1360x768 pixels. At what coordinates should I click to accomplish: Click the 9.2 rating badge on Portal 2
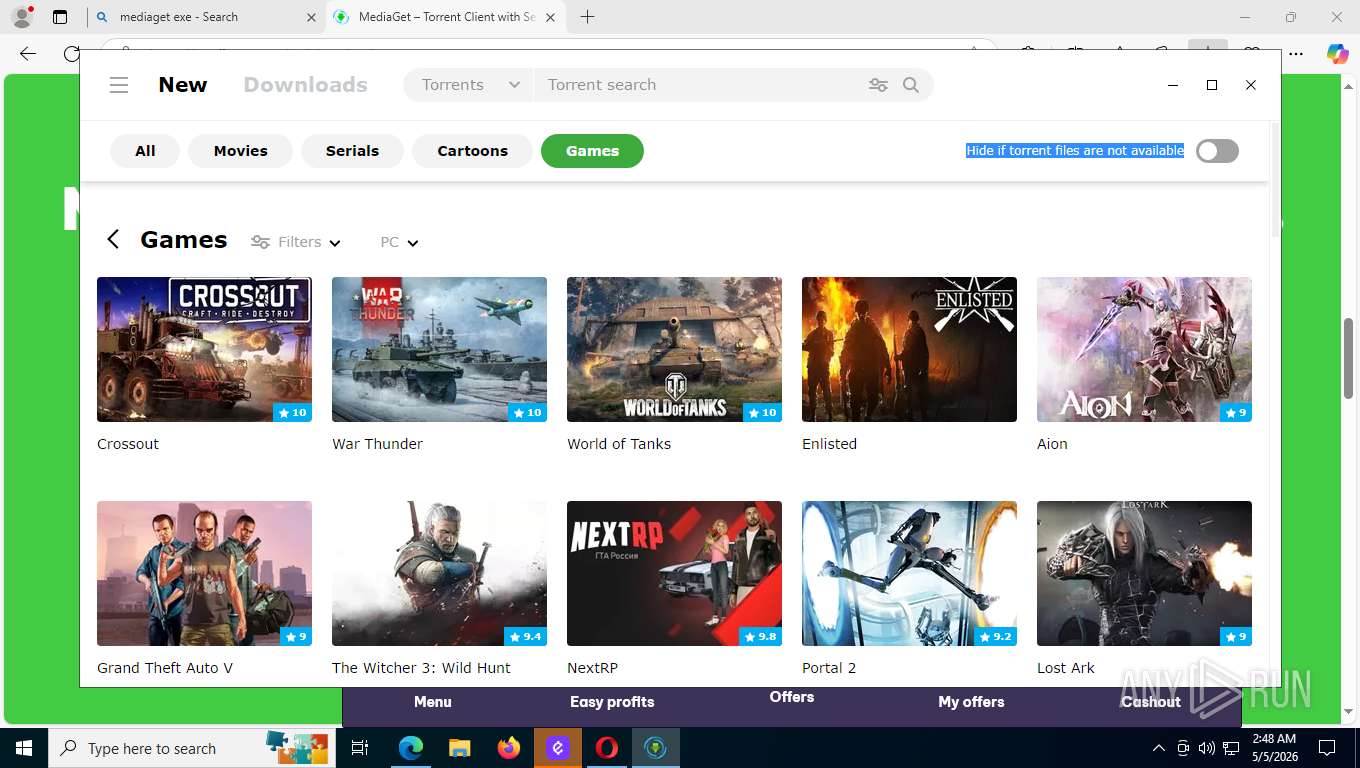coord(995,636)
